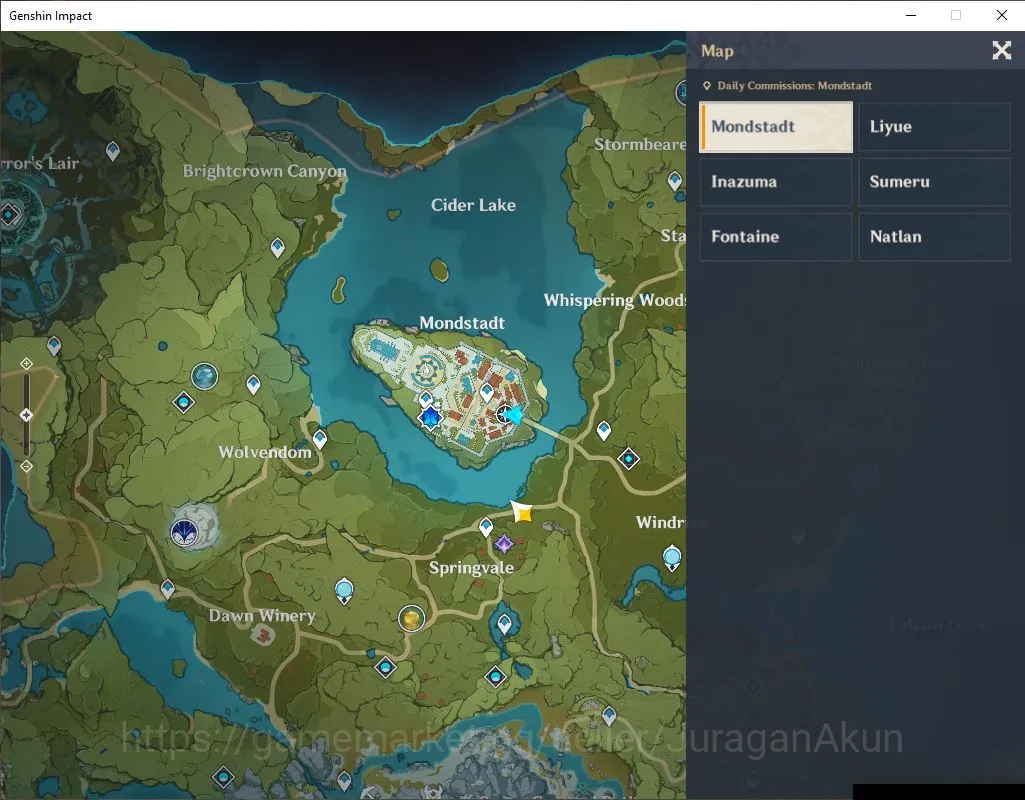This screenshot has height=800, width=1025.
Task: Go to the Natlan region map
Action: pos(934,237)
